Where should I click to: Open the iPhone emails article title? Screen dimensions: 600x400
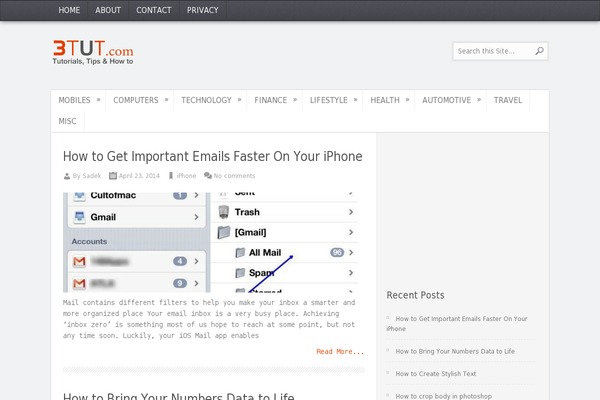(x=212, y=156)
